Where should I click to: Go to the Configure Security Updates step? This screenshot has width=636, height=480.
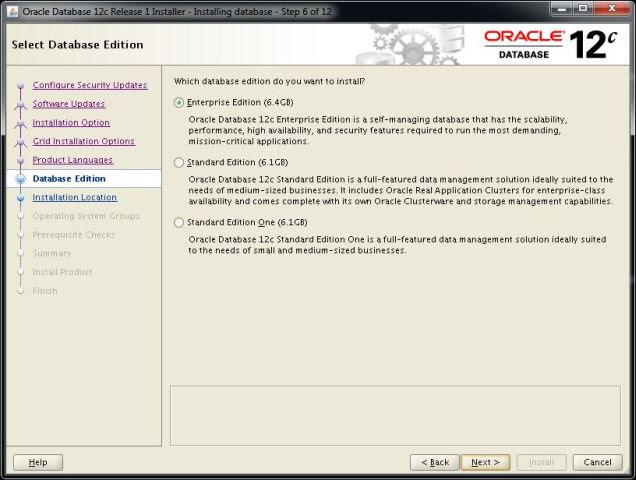pos(90,85)
